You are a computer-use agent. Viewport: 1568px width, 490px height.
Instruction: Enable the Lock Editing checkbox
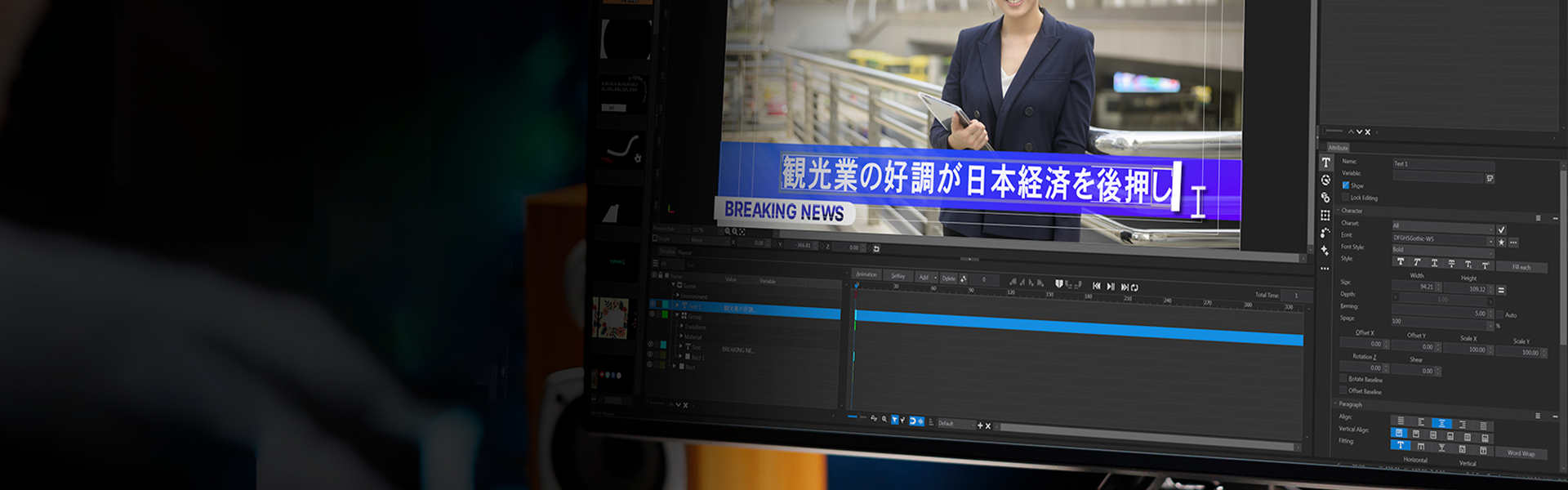pyautogui.click(x=1346, y=197)
